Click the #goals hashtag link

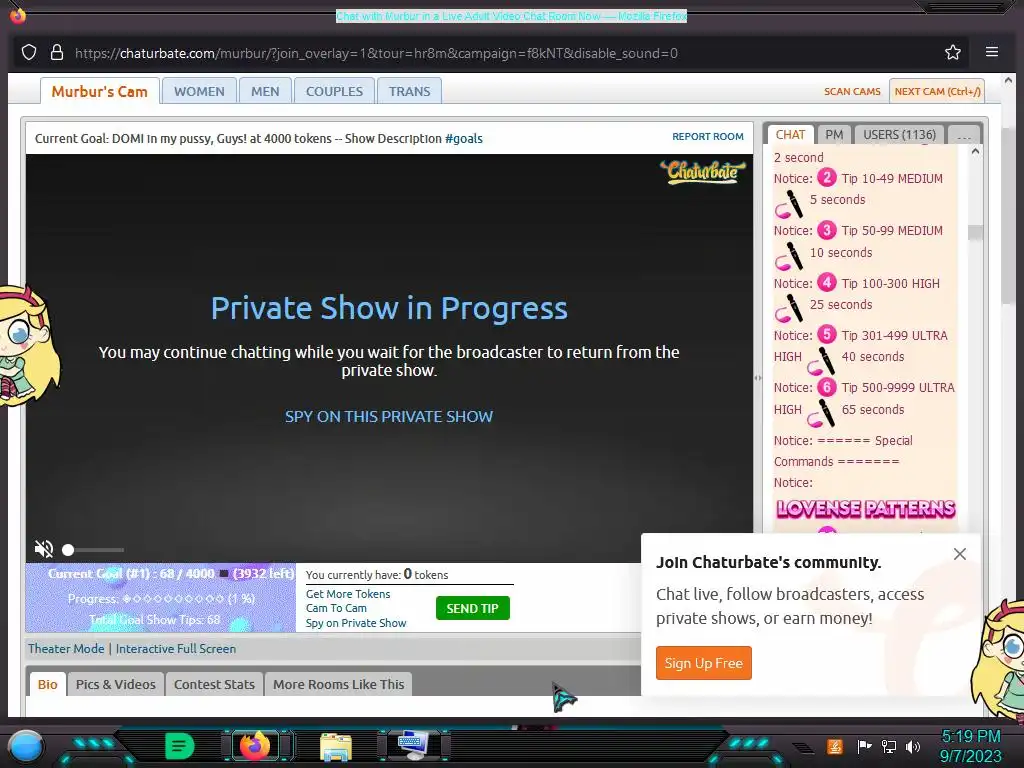tap(464, 138)
